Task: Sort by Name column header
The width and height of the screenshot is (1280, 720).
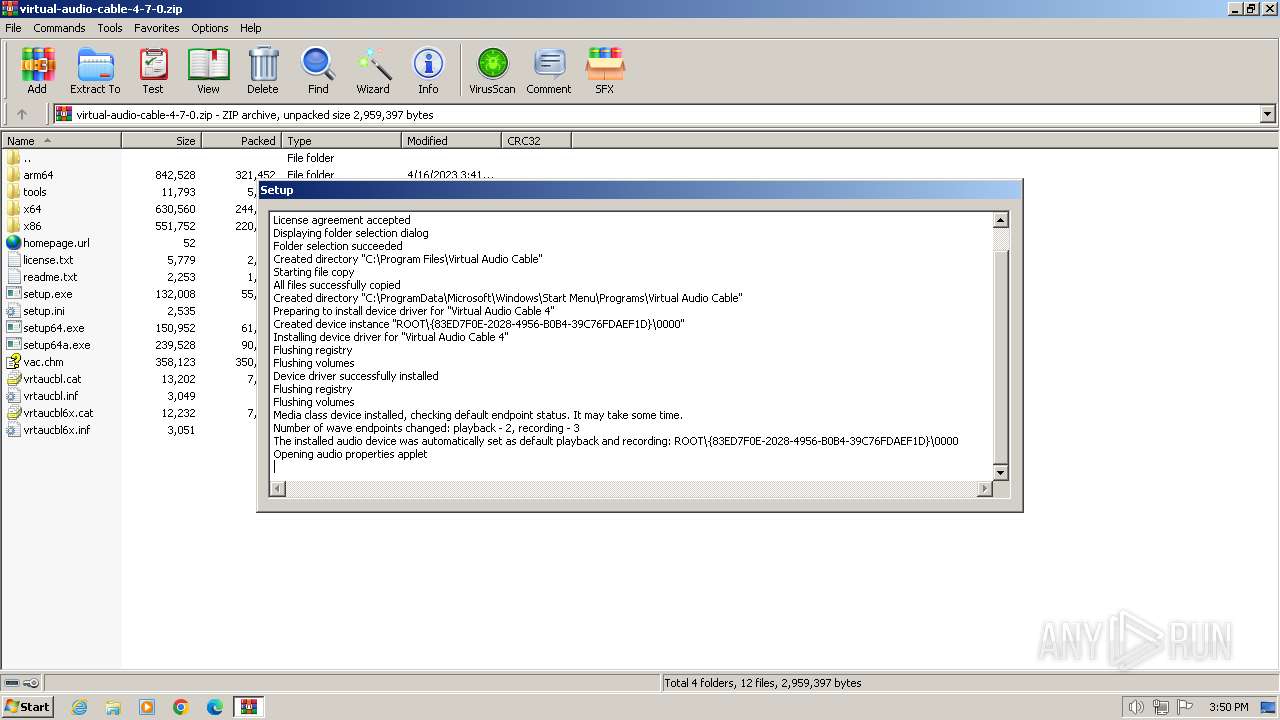Action: [x=61, y=141]
